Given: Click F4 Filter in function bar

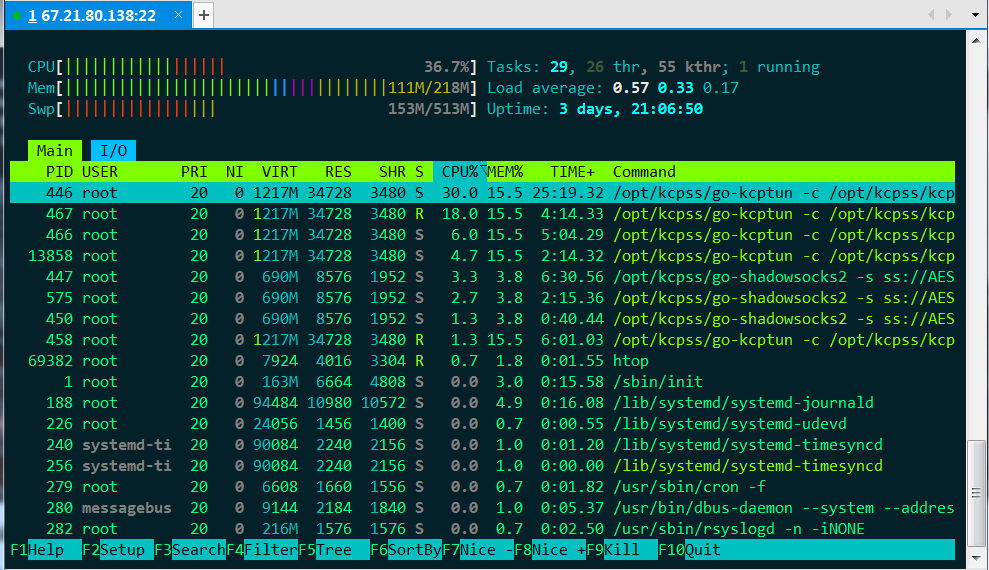Looking at the screenshot, I should (262, 550).
